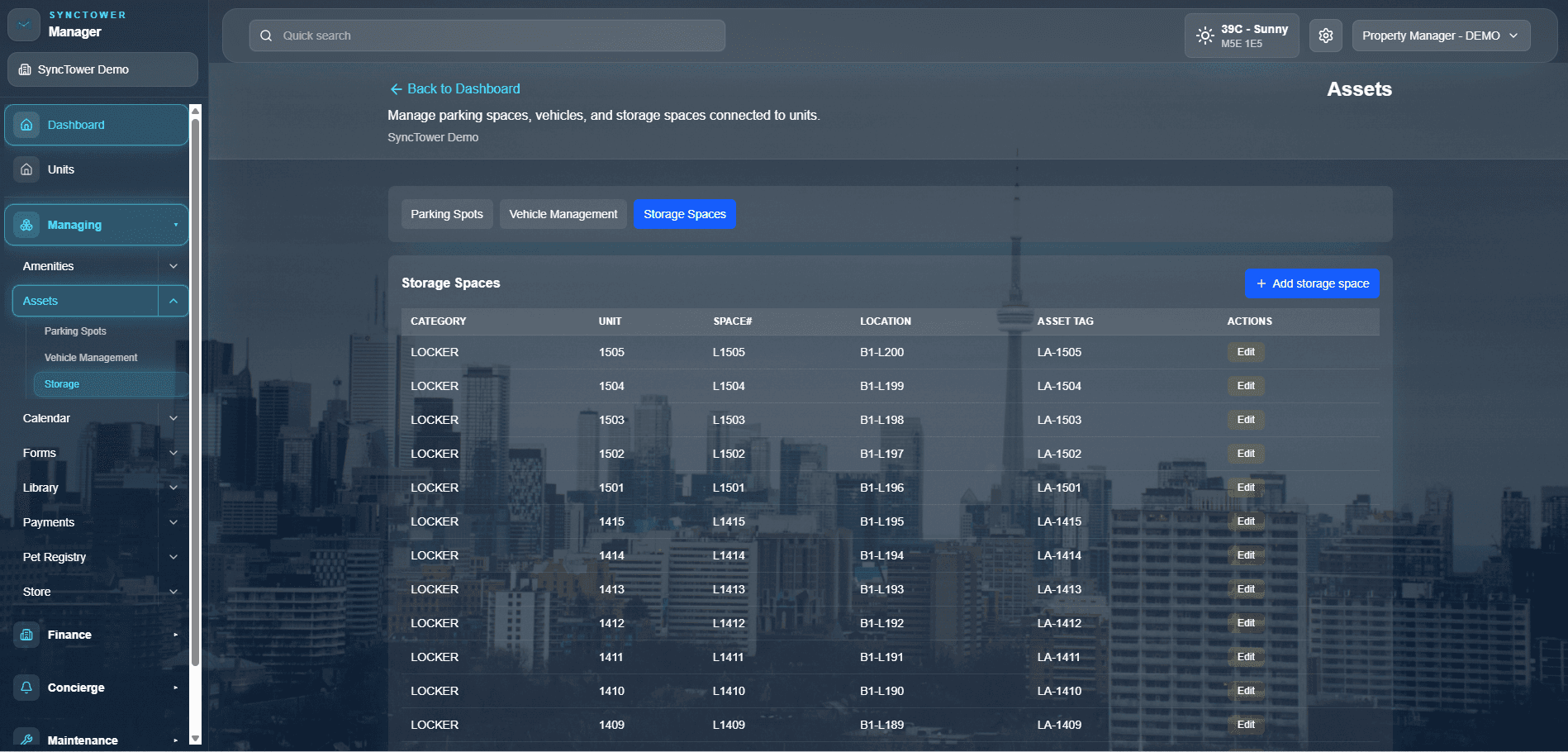Open the Maintenance menu section
The height and width of the screenshot is (752, 1568).
point(97,740)
